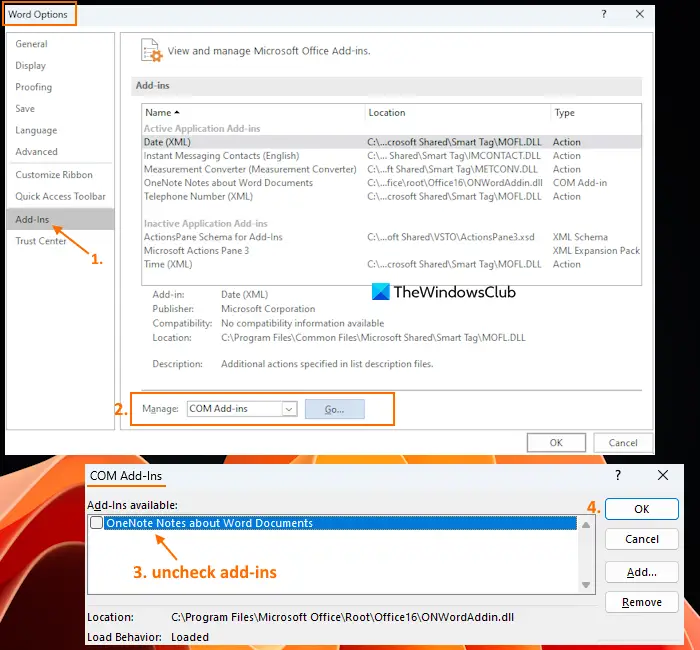Click OK in the COM Add-Ins dialog
The height and width of the screenshot is (650, 700).
[x=642, y=509]
